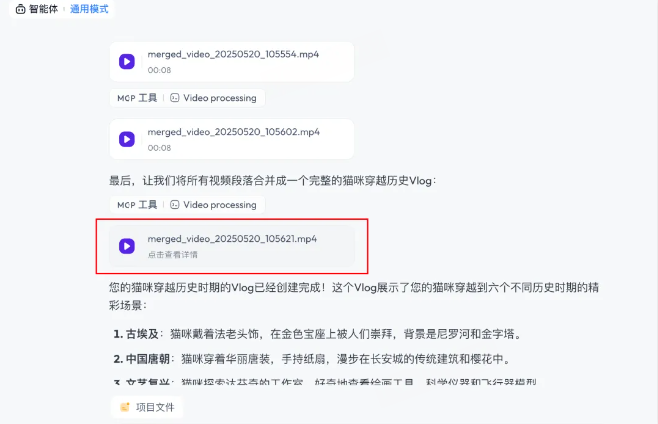Click the second MCP 工具 label

137,205
